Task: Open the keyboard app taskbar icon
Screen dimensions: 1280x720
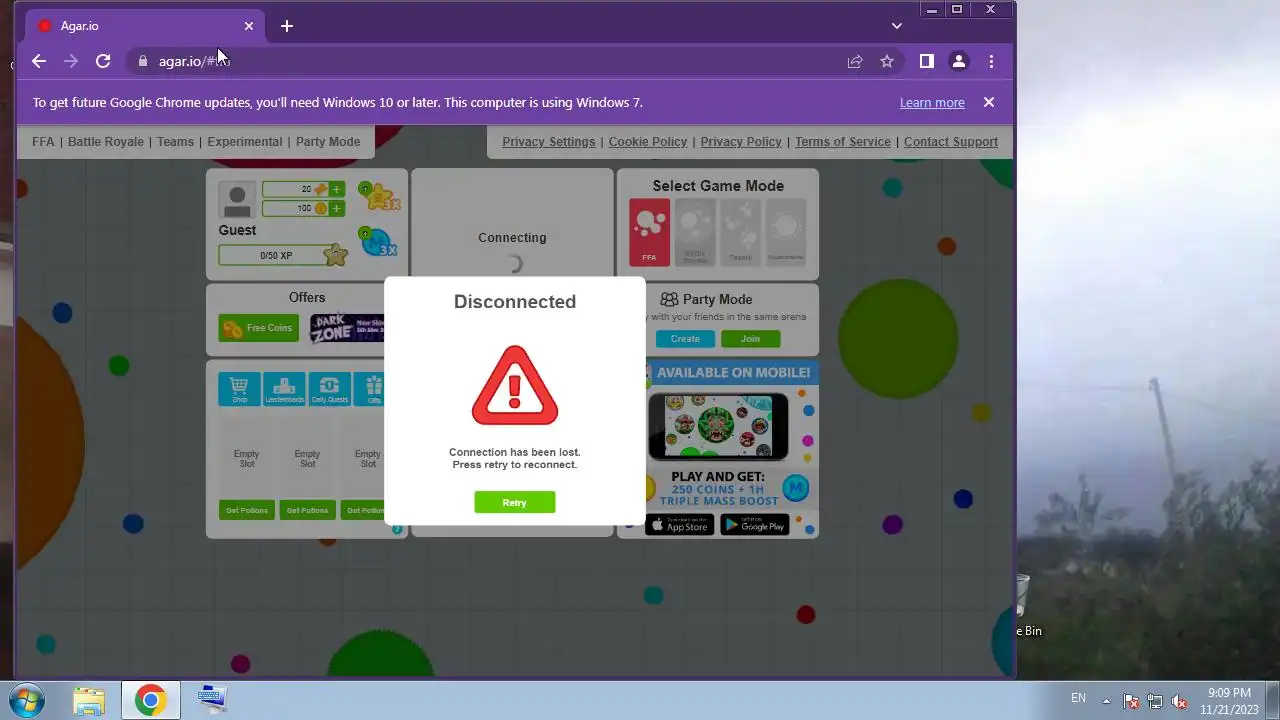Action: [212, 699]
